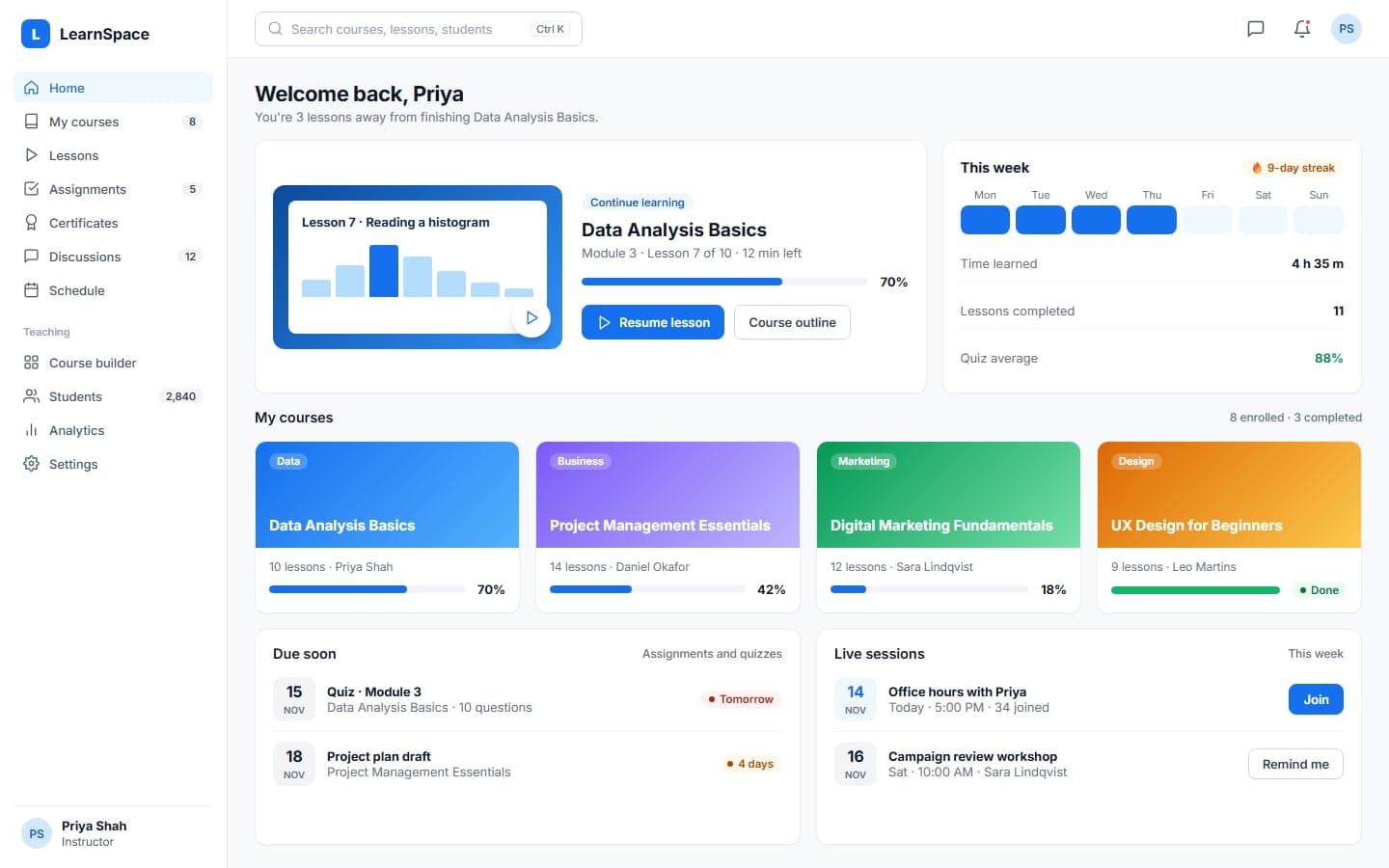Click the Certificates award icon

click(x=32, y=223)
